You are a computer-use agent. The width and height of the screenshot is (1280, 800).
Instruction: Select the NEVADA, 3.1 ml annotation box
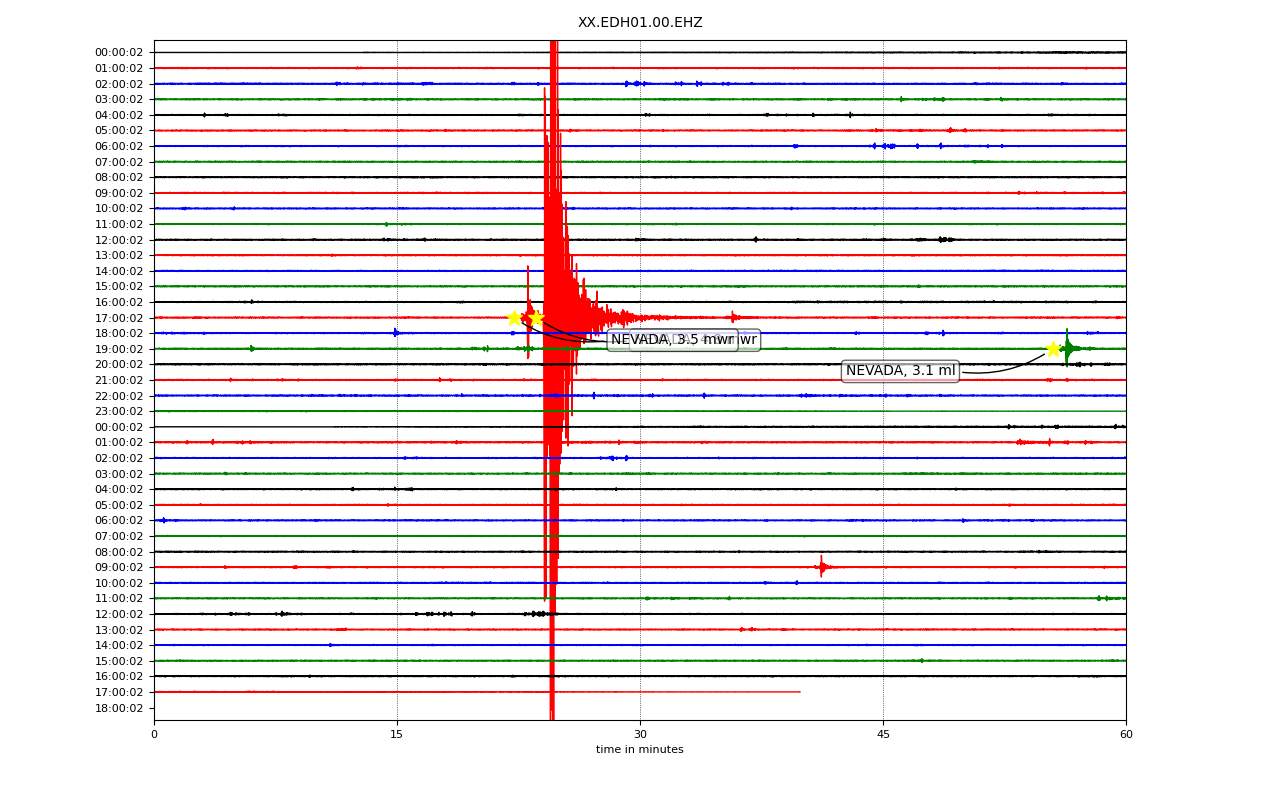click(x=900, y=371)
